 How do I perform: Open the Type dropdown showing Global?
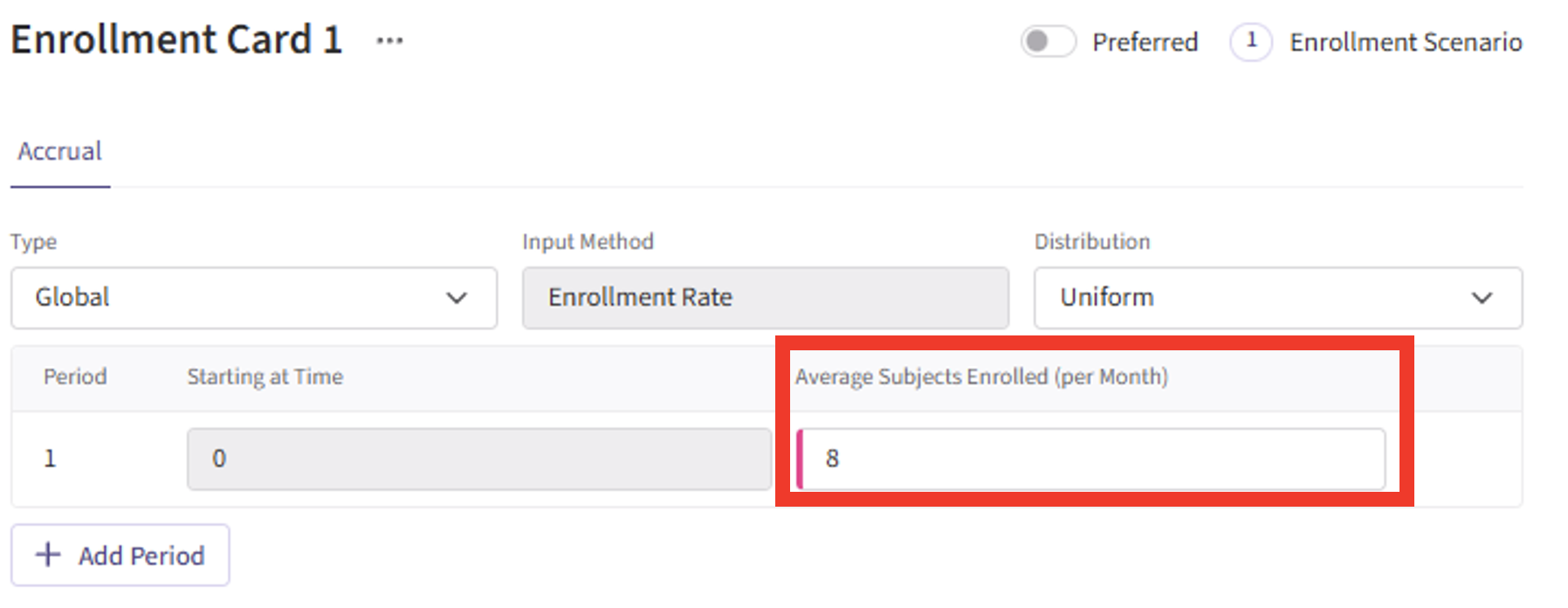pyautogui.click(x=253, y=298)
